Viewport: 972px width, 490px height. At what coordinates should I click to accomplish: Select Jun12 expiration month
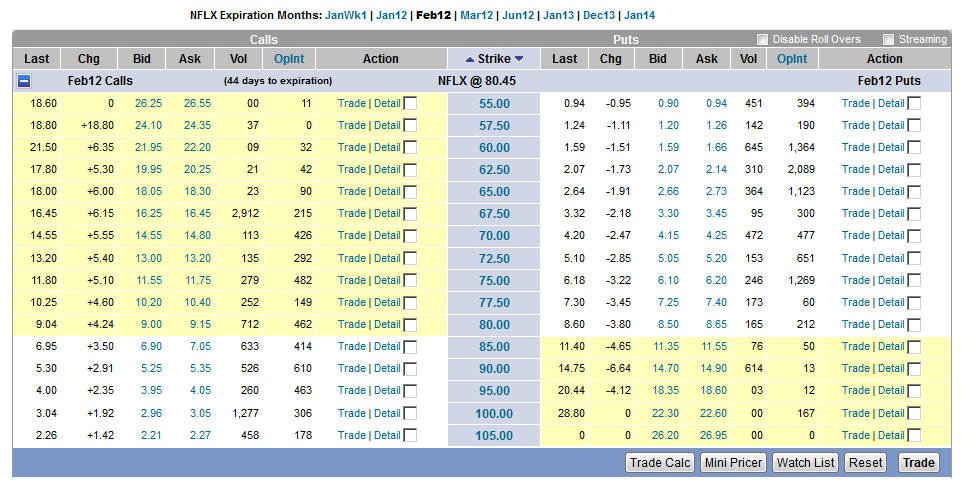pos(518,16)
